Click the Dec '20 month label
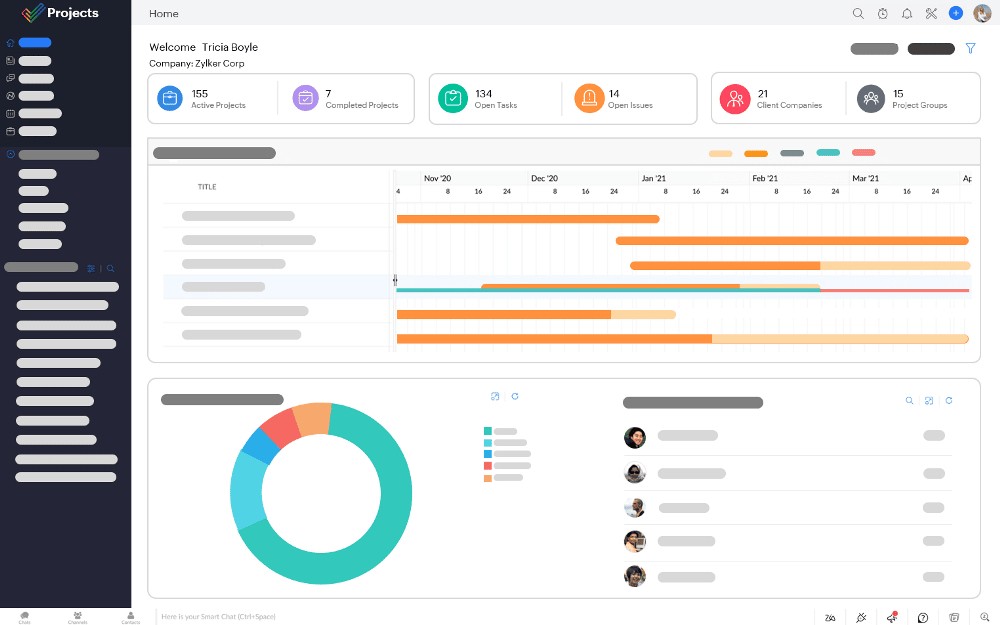Screen dimensions: 1000x625 pyautogui.click(x=545, y=178)
